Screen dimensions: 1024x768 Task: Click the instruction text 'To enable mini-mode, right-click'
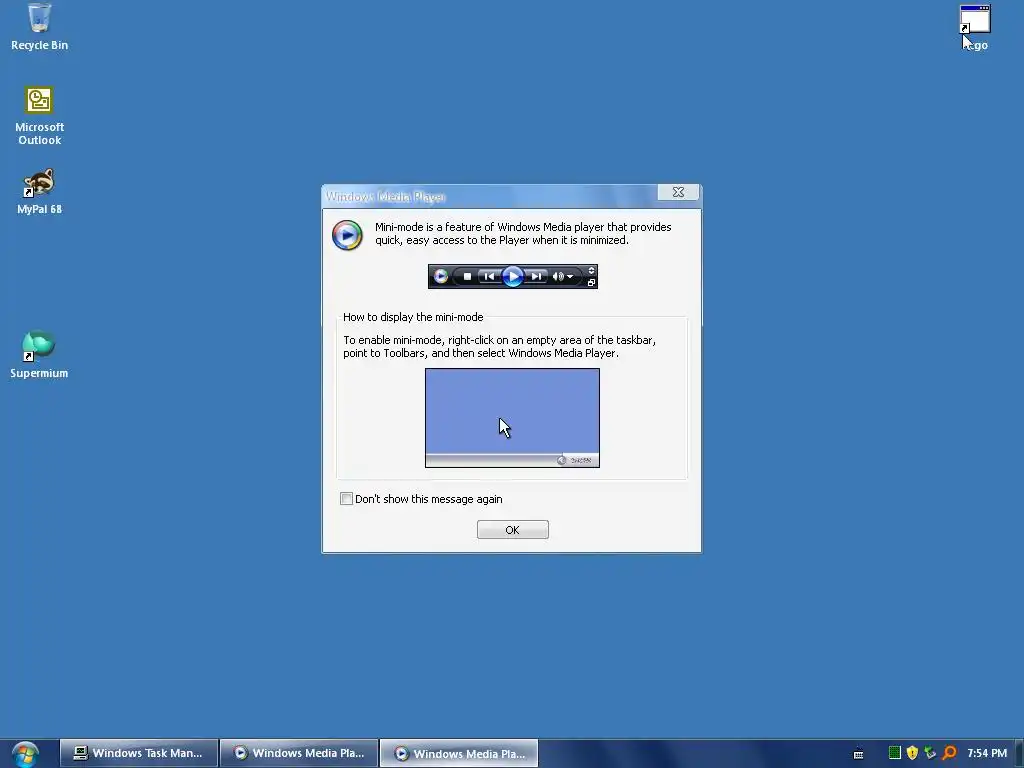pyautogui.click(x=500, y=347)
